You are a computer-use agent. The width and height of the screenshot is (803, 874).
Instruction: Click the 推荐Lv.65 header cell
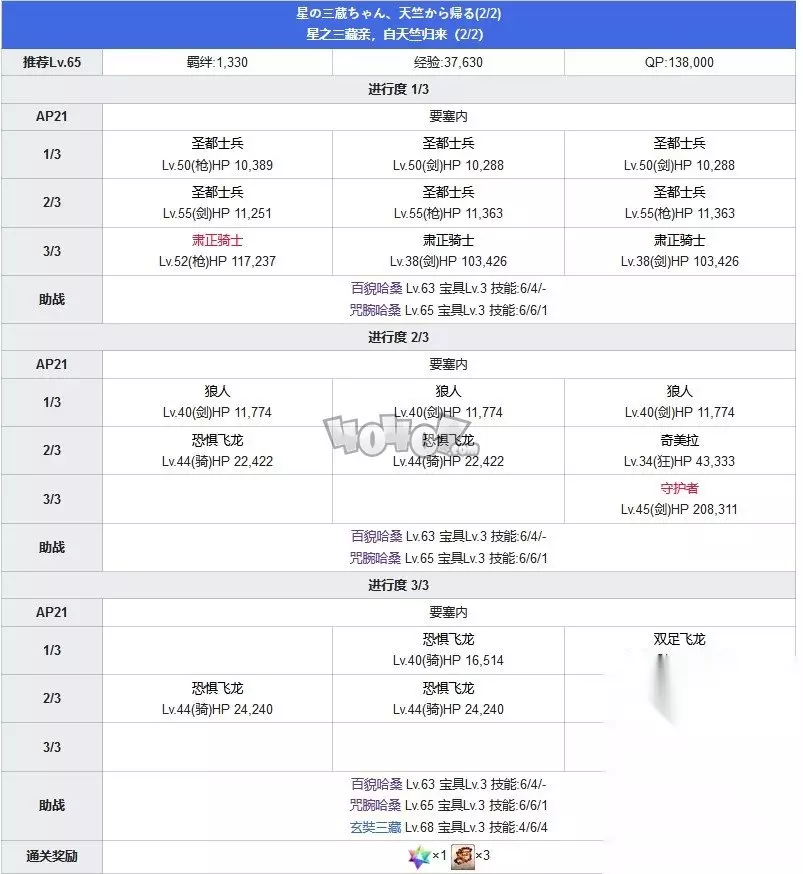tap(52, 62)
